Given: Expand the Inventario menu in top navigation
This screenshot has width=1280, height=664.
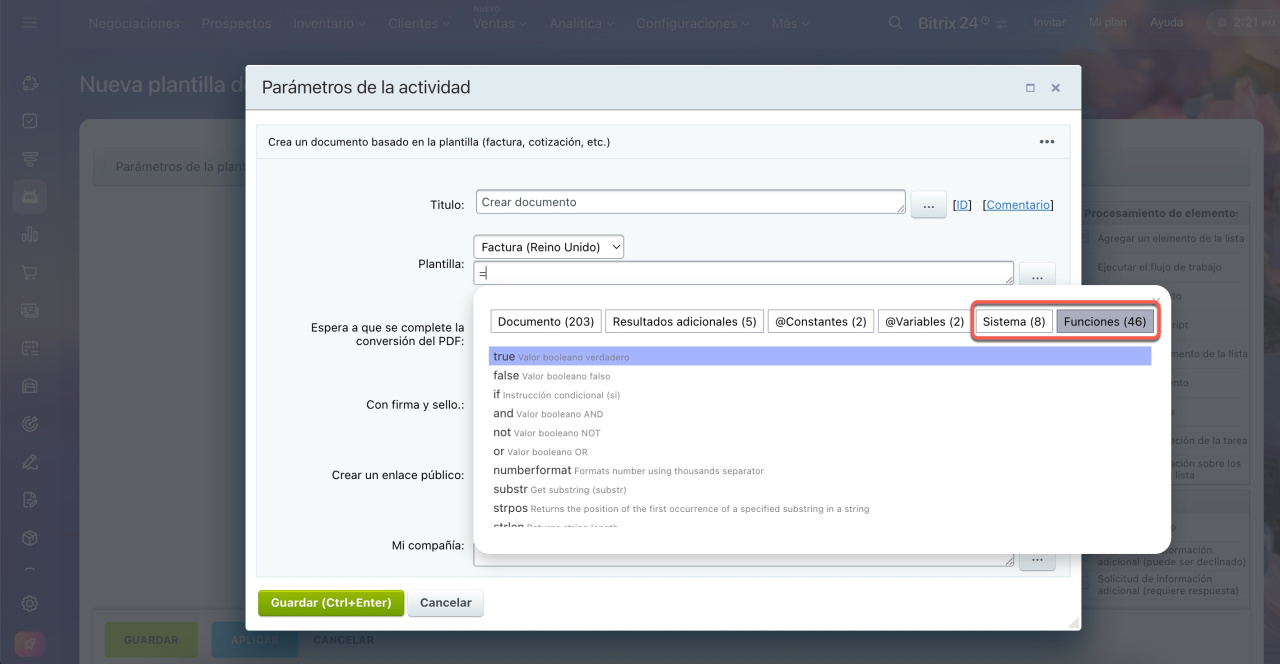Looking at the screenshot, I should (x=329, y=23).
